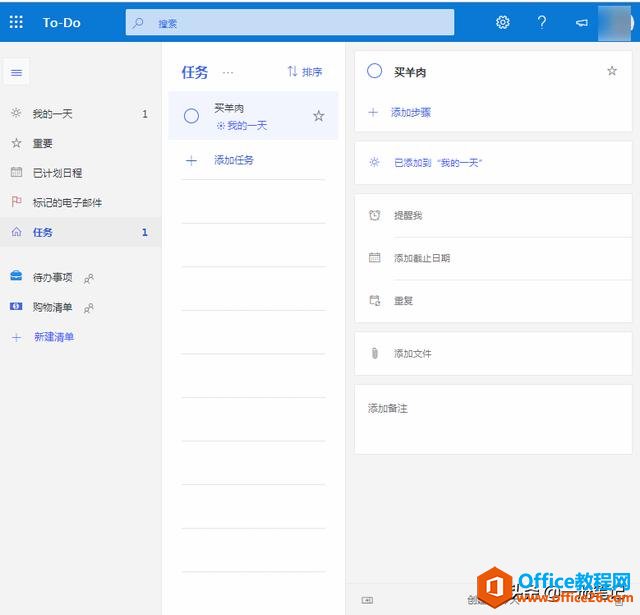Open the megaphone what's new icon

(581, 22)
